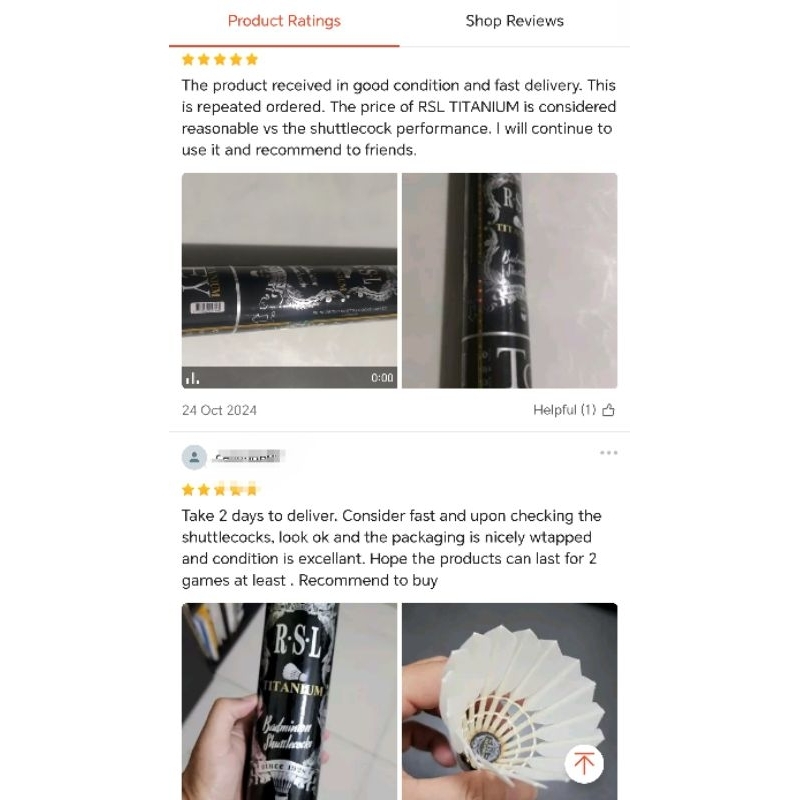Tap the second reviewer's avatar icon
800x800 pixels.
coord(194,457)
